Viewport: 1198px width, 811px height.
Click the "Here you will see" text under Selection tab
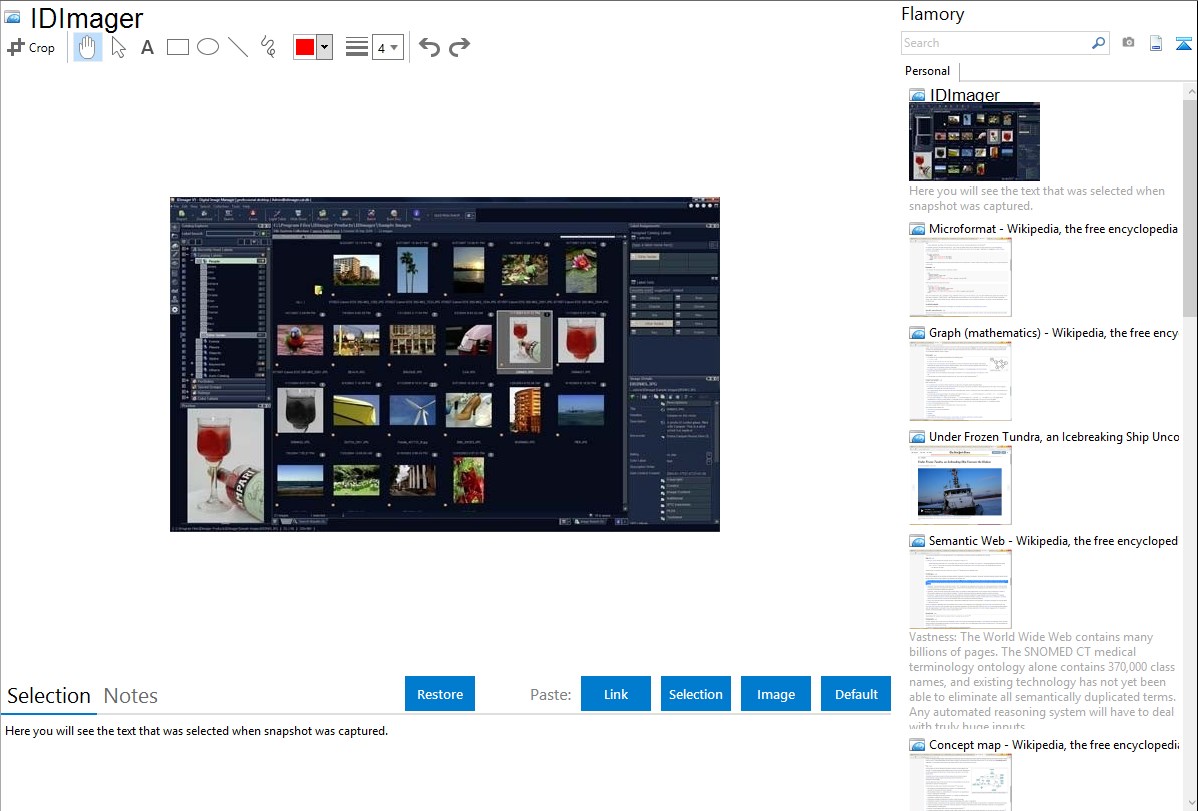tap(196, 731)
